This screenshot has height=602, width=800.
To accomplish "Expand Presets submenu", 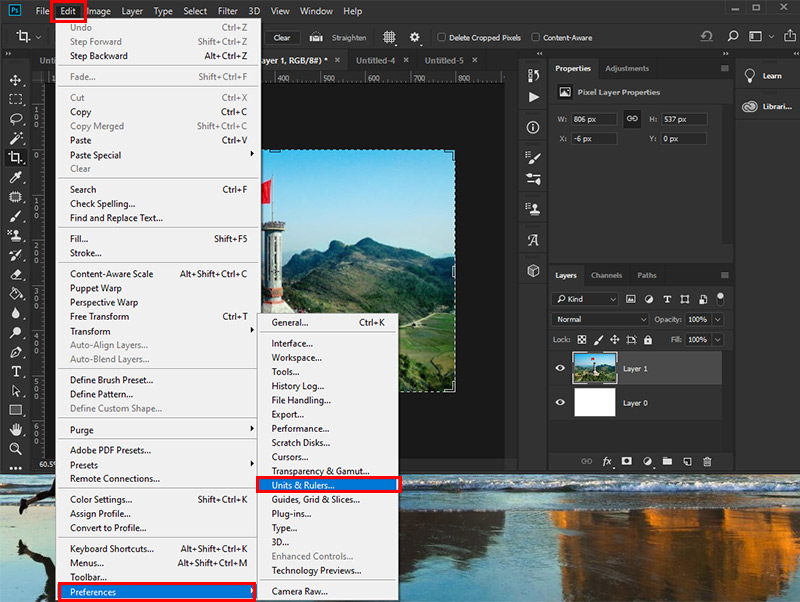I will pos(159,465).
